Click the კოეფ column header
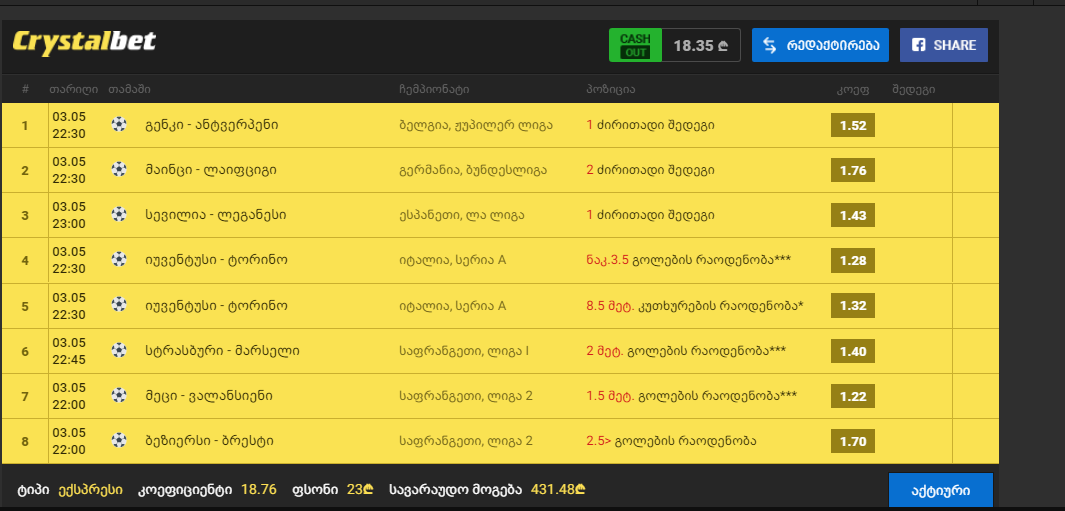1065x511 pixels. coord(852,89)
